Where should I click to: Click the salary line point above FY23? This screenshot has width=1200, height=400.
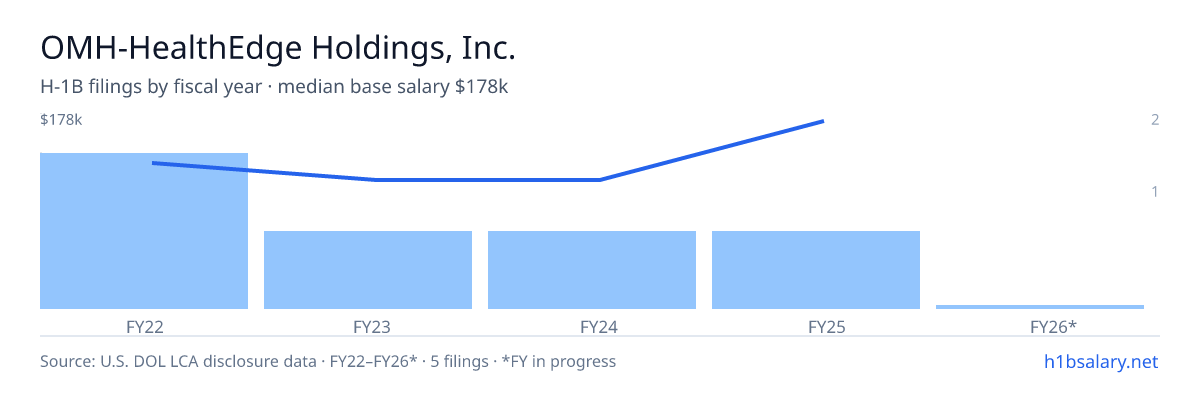point(376,180)
